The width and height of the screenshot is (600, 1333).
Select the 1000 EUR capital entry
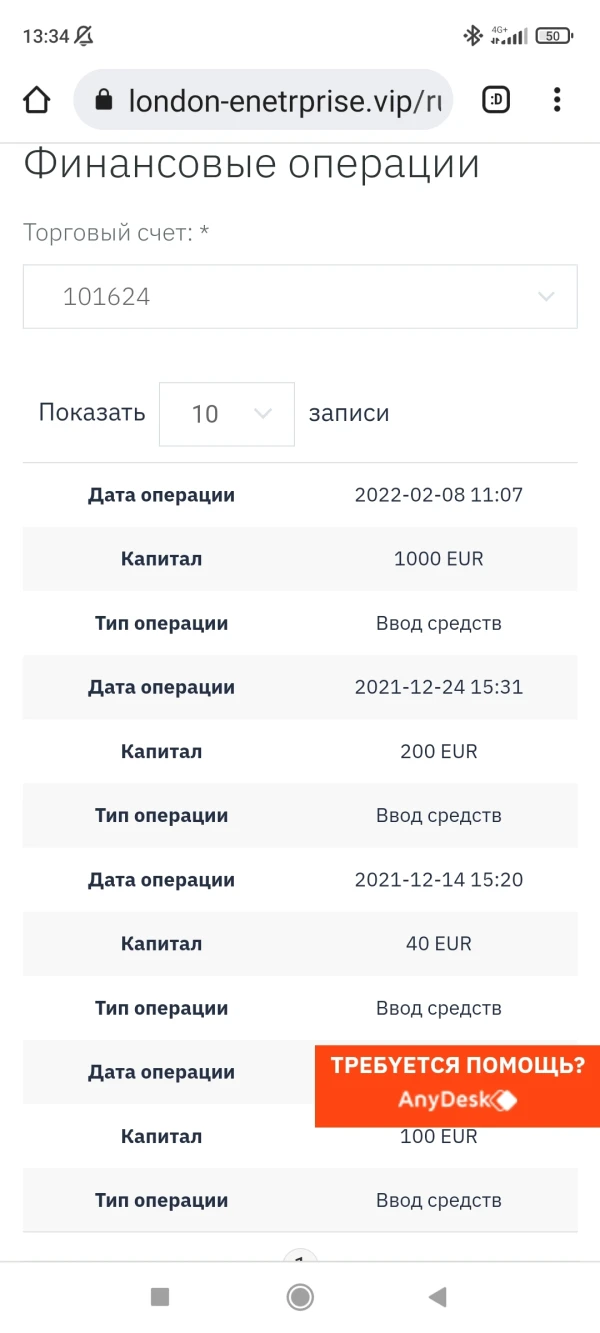(438, 559)
